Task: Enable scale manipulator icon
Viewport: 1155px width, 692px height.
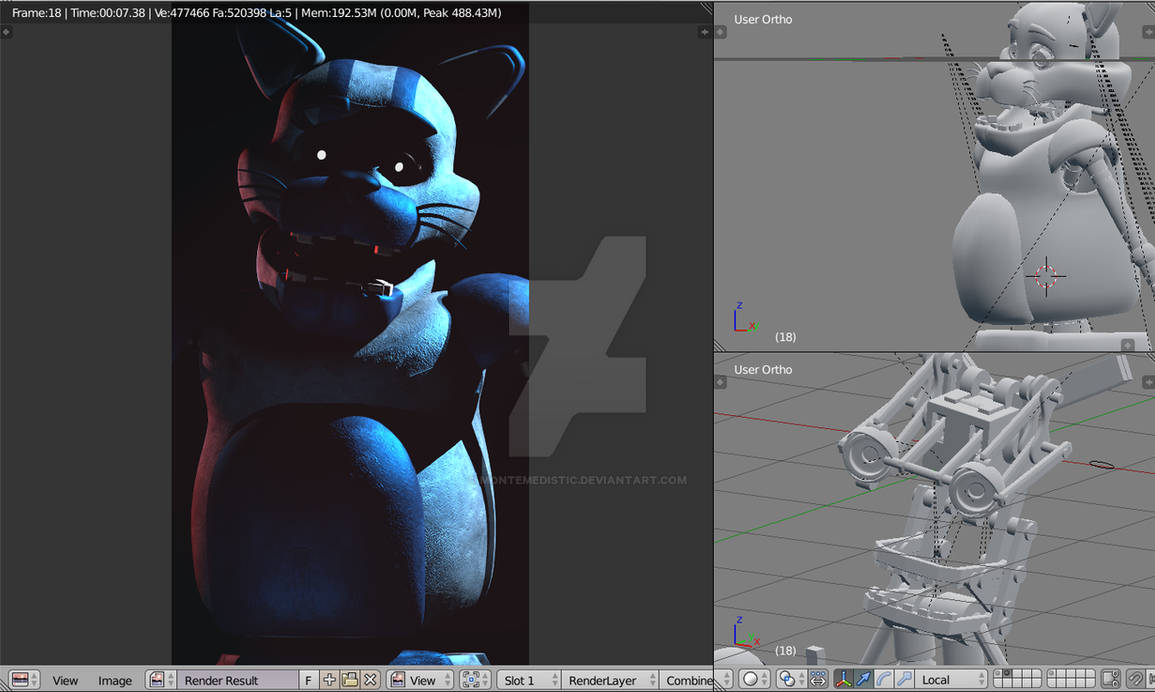Action: tap(904, 679)
